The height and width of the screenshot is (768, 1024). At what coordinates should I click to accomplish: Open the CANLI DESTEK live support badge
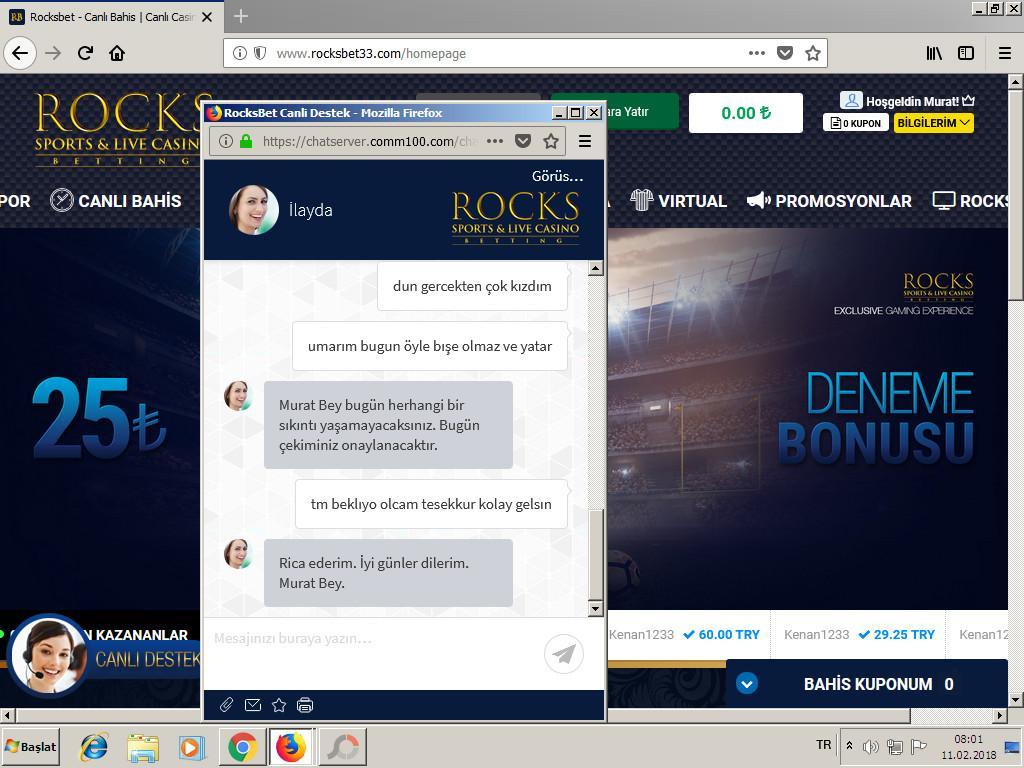point(103,656)
